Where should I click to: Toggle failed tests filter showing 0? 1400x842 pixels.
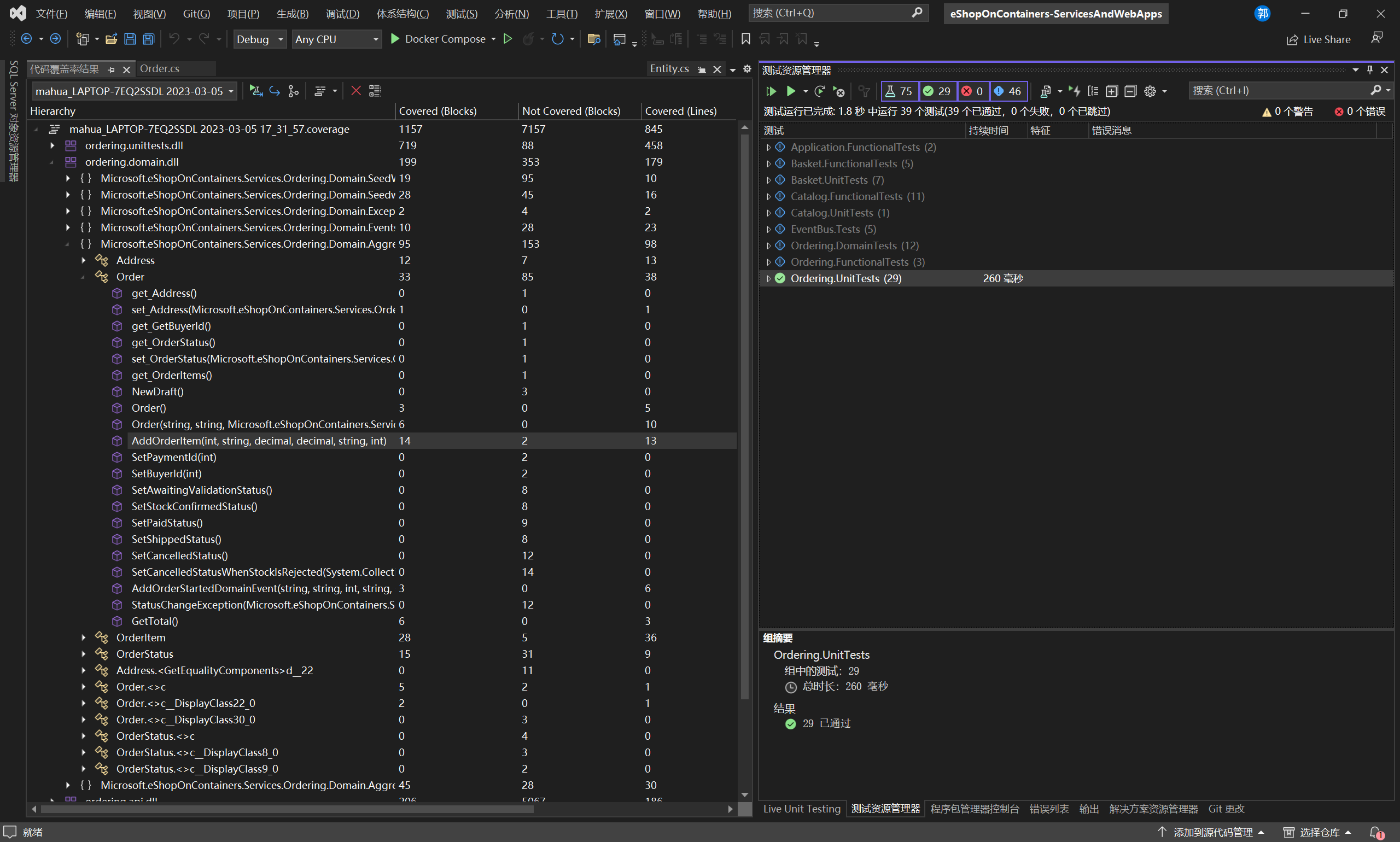973,91
